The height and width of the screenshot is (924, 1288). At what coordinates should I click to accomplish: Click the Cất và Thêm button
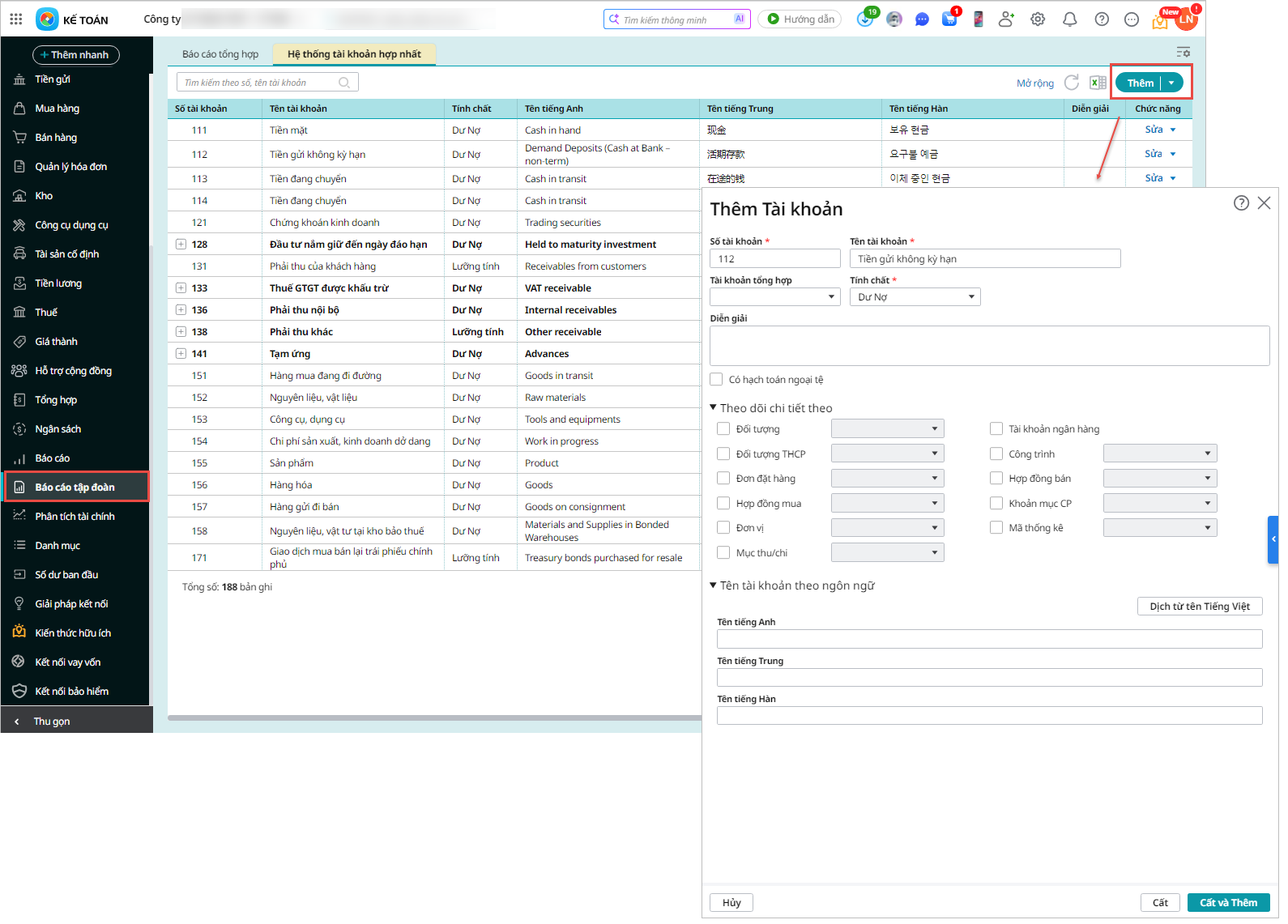[1228, 903]
